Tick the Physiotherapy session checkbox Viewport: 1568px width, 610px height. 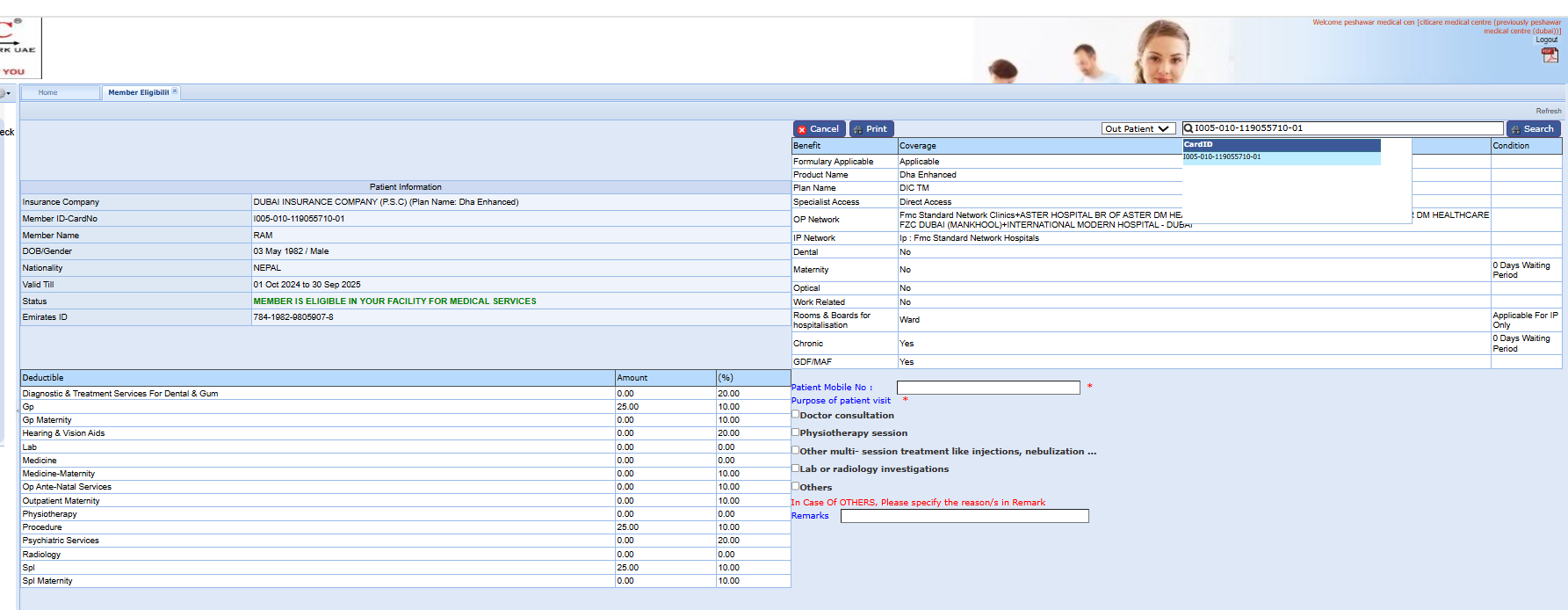(796, 432)
